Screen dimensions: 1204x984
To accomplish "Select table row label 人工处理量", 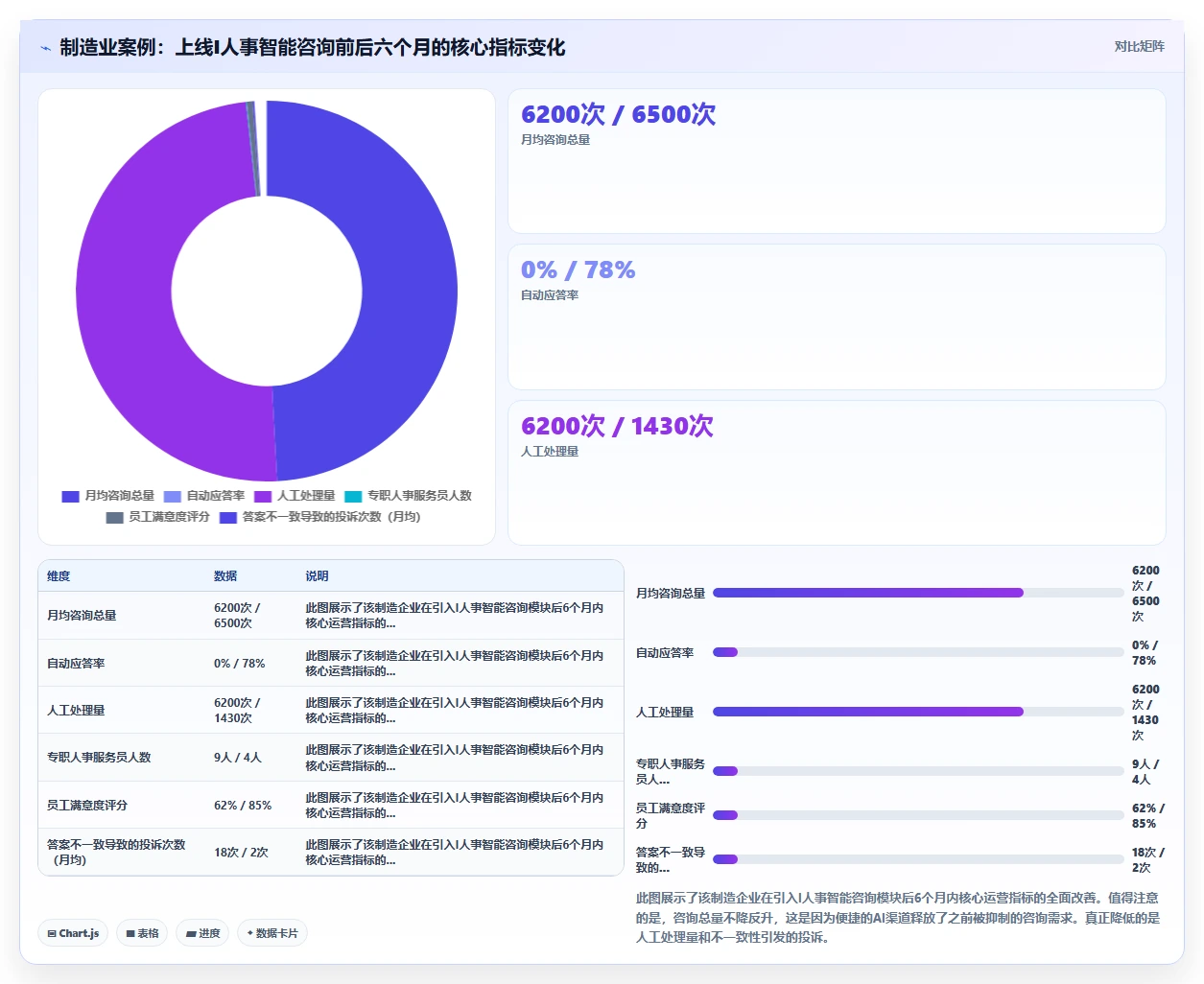I will [76, 711].
